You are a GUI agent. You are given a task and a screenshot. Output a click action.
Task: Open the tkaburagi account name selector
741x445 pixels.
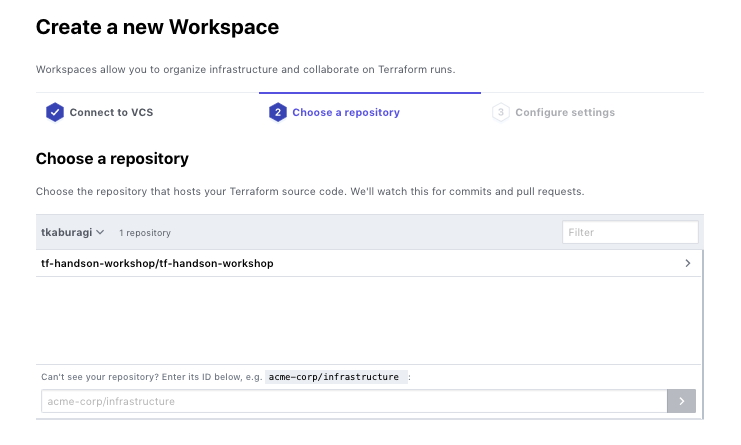(x=67, y=232)
